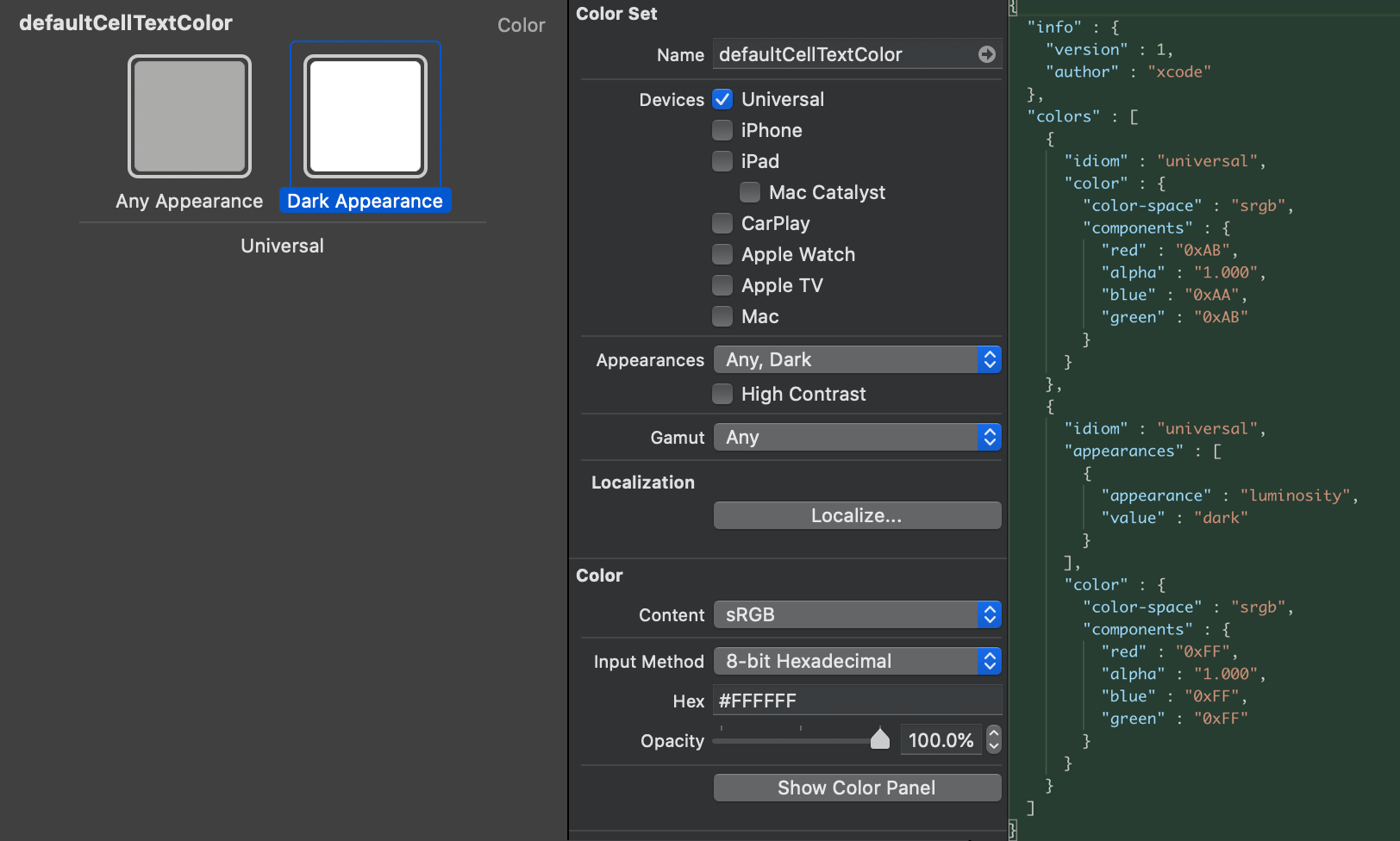The height and width of the screenshot is (841, 1400).
Task: Enable Apple TV device support
Action: click(x=722, y=285)
